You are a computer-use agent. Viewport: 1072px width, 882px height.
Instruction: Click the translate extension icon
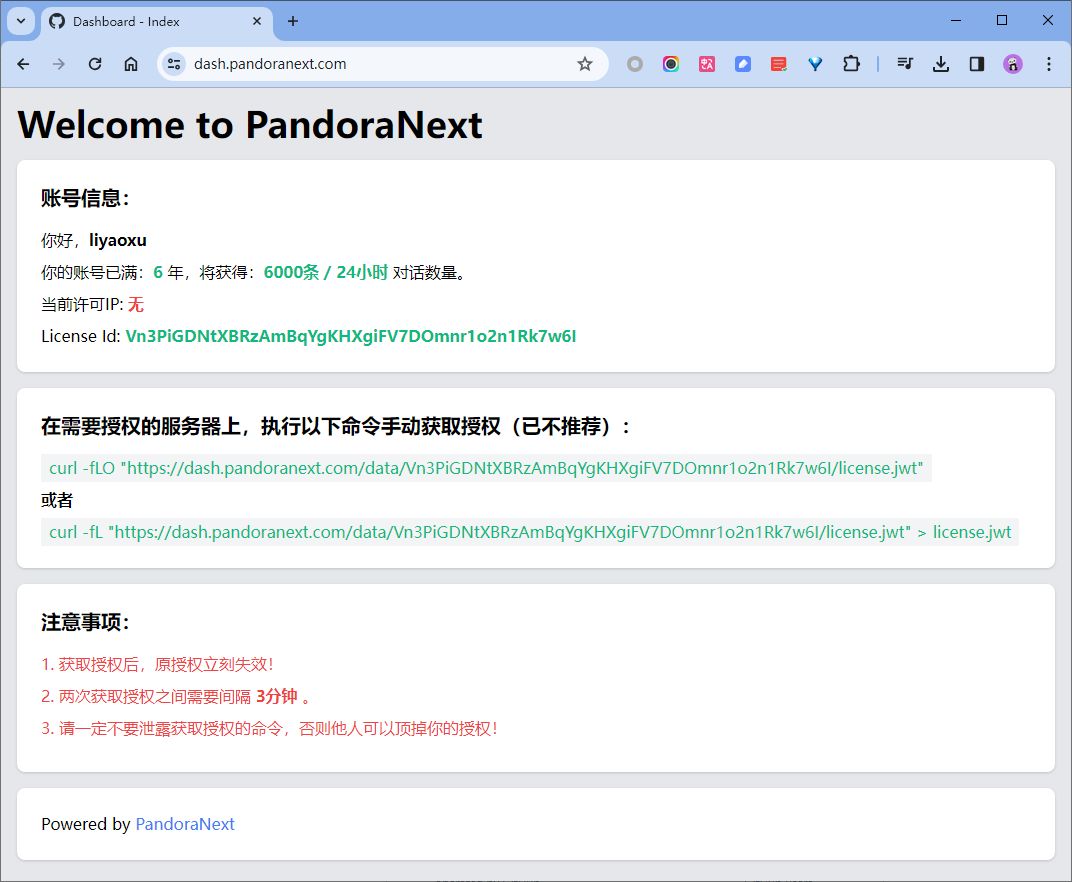coord(707,64)
